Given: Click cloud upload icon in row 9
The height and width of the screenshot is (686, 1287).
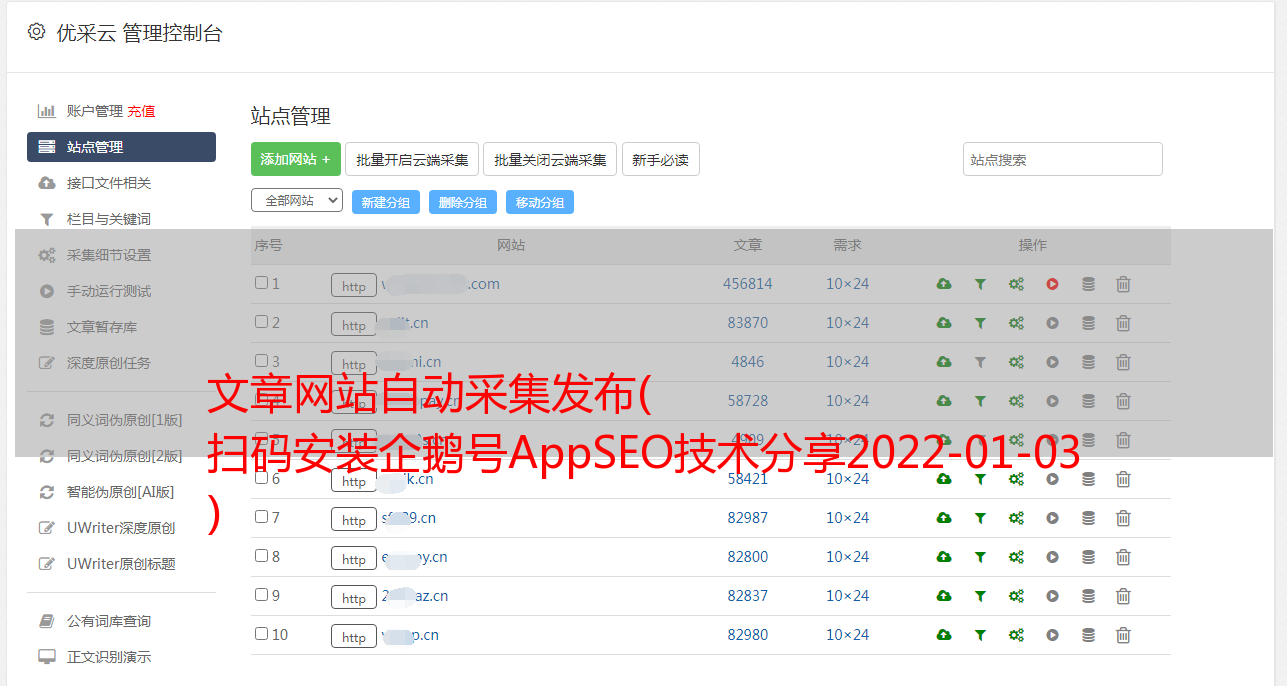Looking at the screenshot, I should click(x=944, y=596).
